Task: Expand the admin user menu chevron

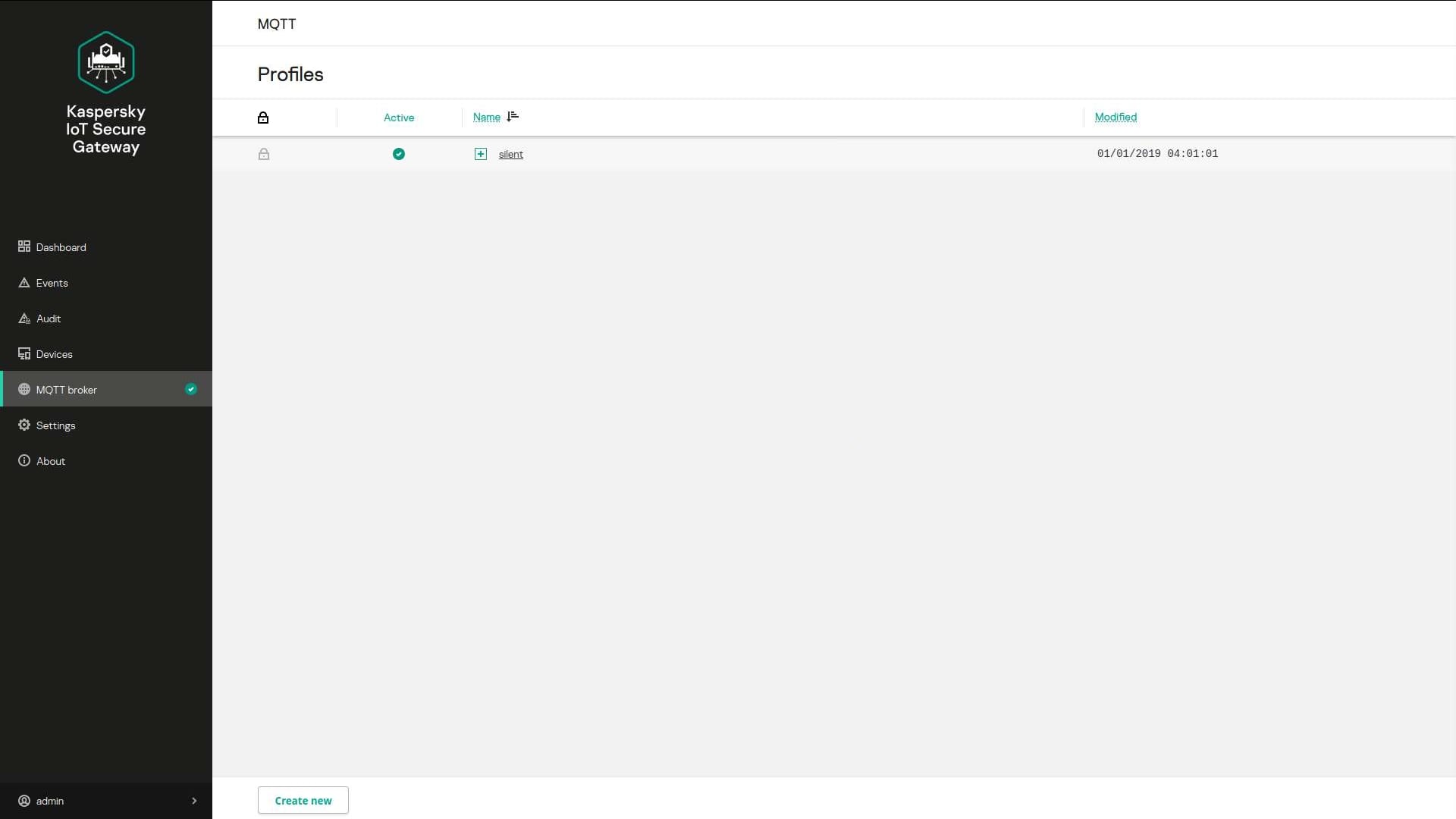Action: pos(194,801)
